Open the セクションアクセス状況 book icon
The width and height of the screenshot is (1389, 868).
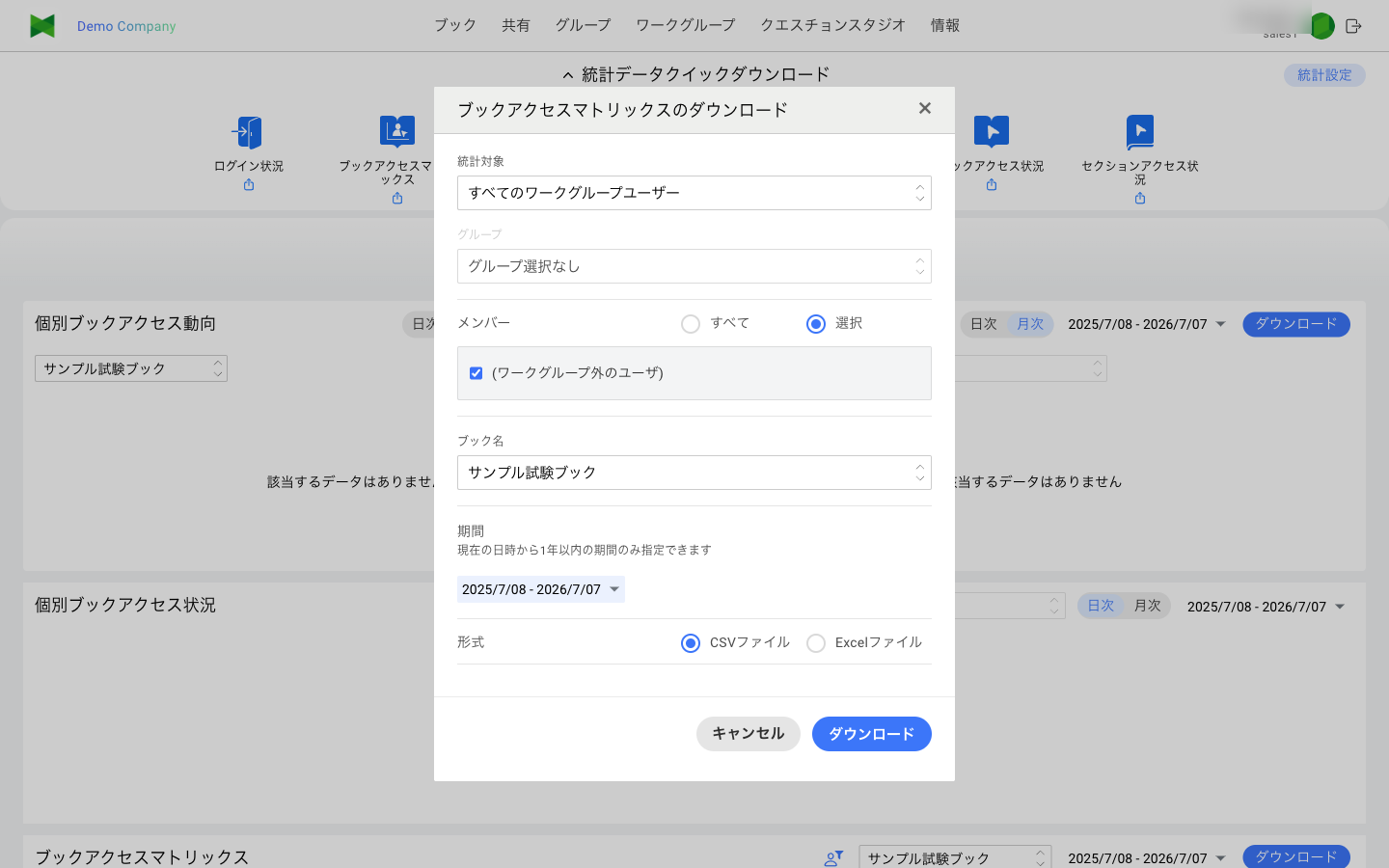click(x=1140, y=132)
